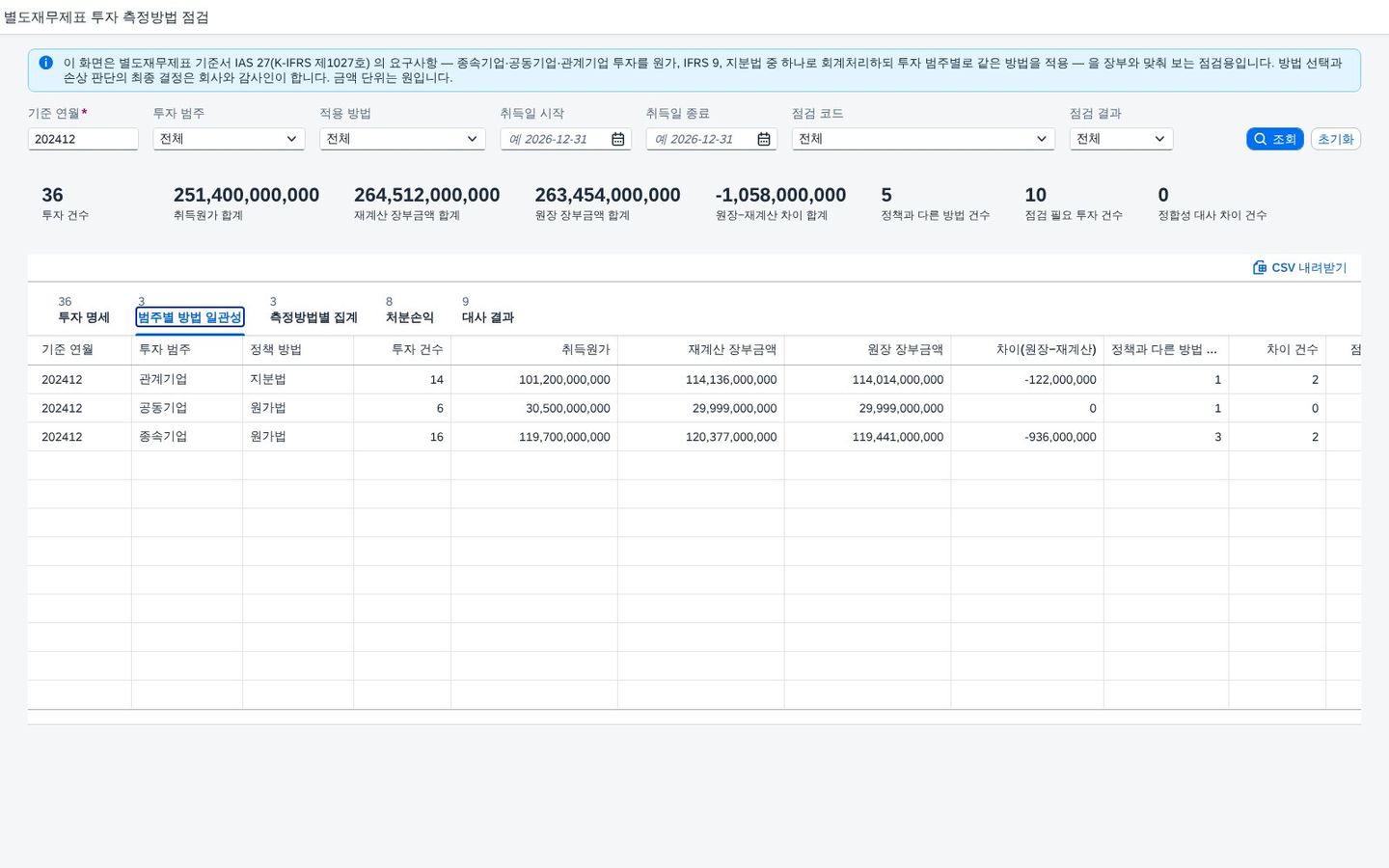
Task: Click the -1,058,000,000 차이 합계 KPI
Action: click(780, 203)
